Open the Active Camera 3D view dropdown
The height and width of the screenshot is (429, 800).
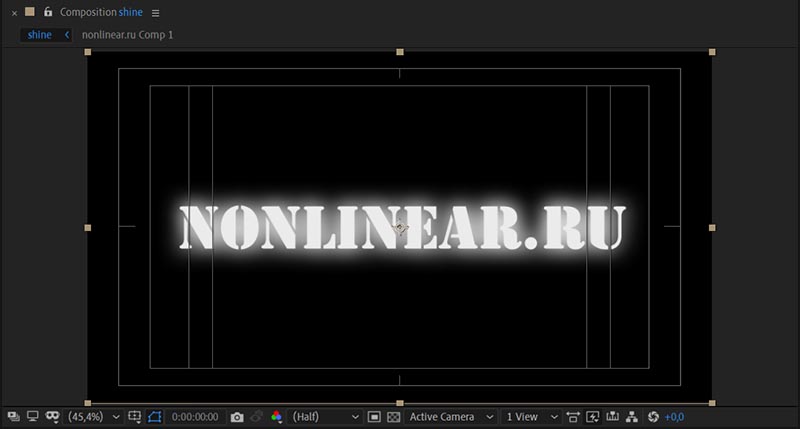click(451, 417)
